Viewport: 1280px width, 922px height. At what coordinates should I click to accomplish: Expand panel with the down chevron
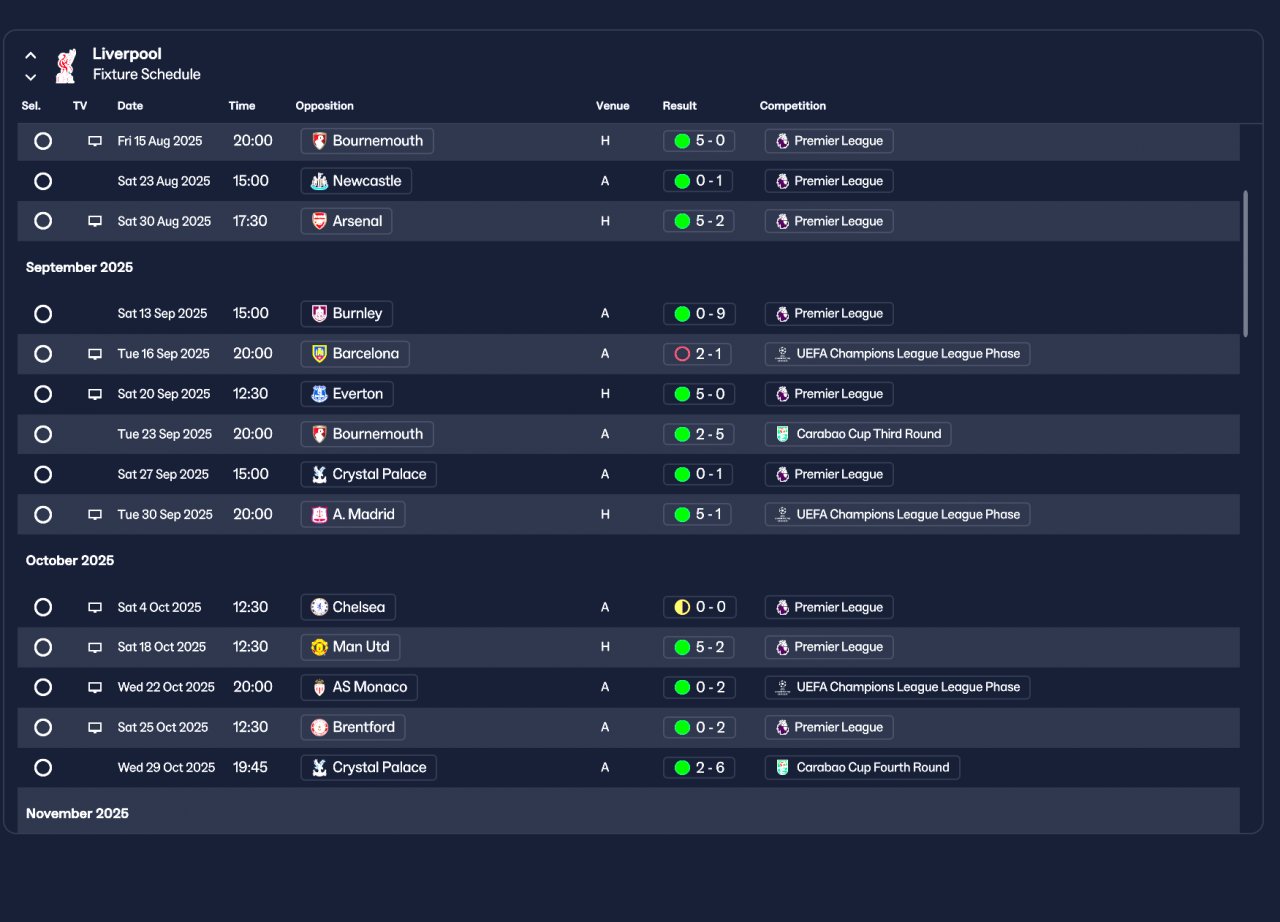[31, 77]
